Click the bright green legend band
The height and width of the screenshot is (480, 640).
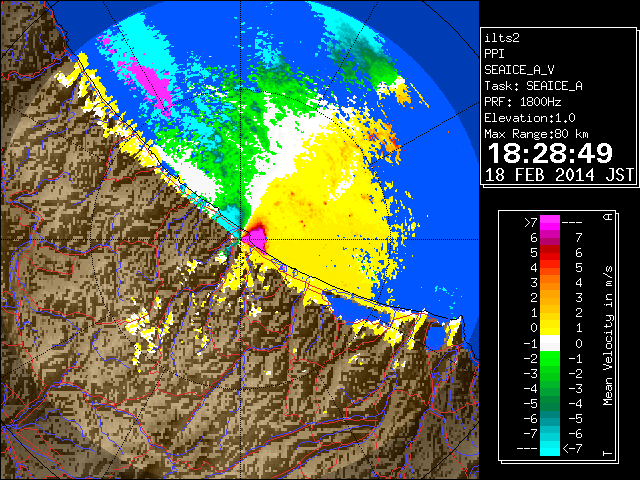(550, 358)
